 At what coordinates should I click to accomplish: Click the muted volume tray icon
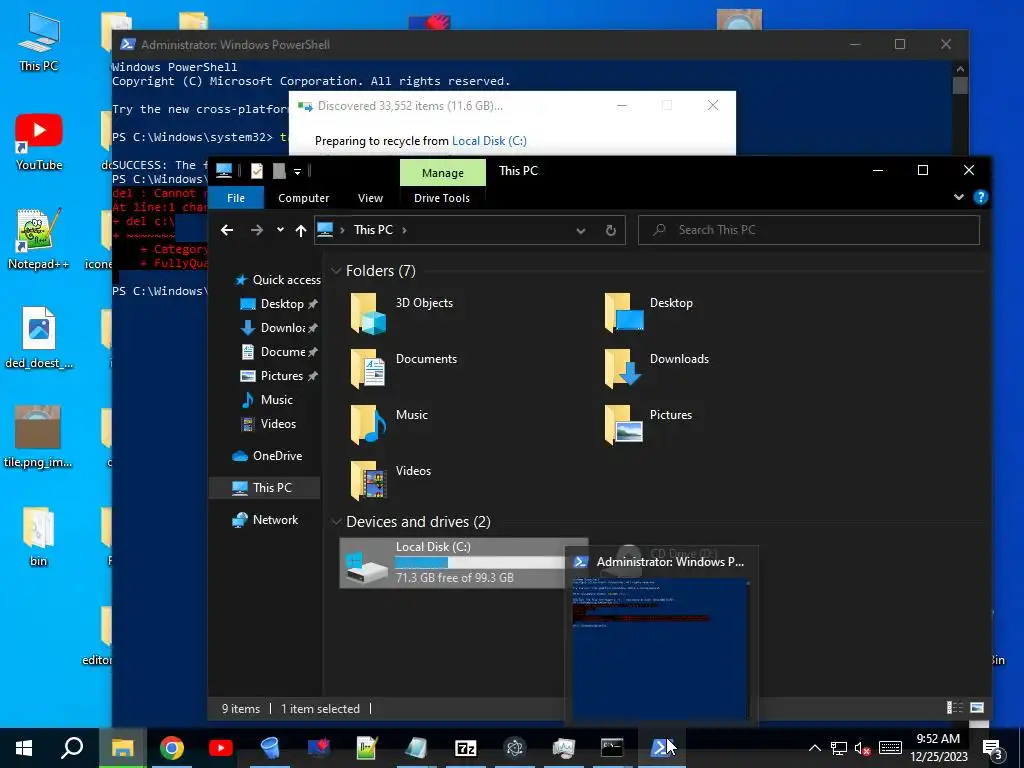tap(863, 748)
